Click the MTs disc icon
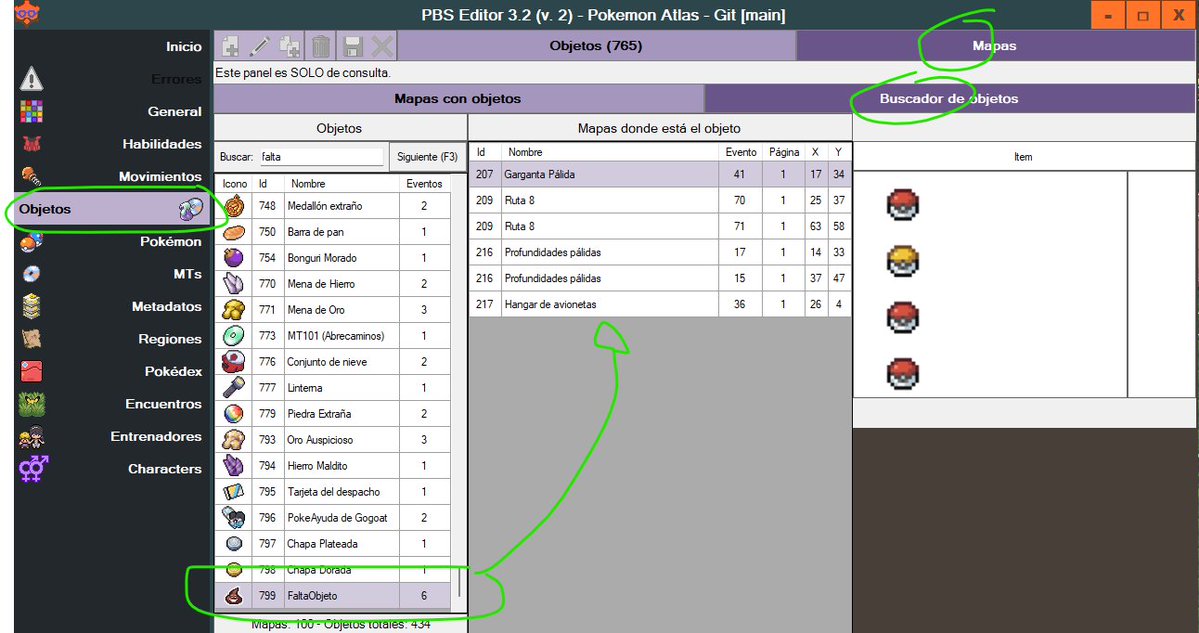Viewport: 1199px width, 633px height. coord(31,274)
